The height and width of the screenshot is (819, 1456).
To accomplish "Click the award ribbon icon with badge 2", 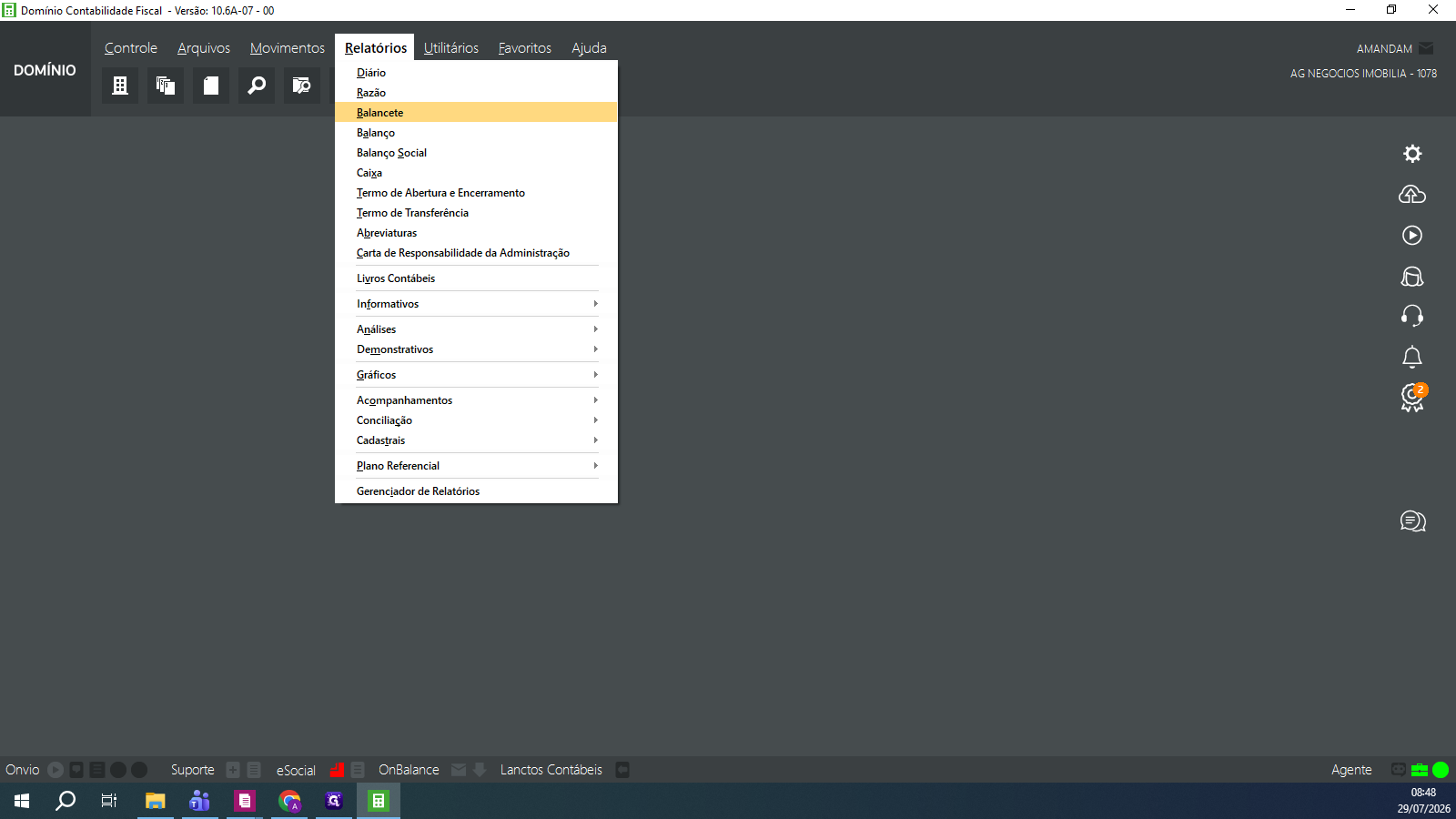I will [x=1413, y=398].
